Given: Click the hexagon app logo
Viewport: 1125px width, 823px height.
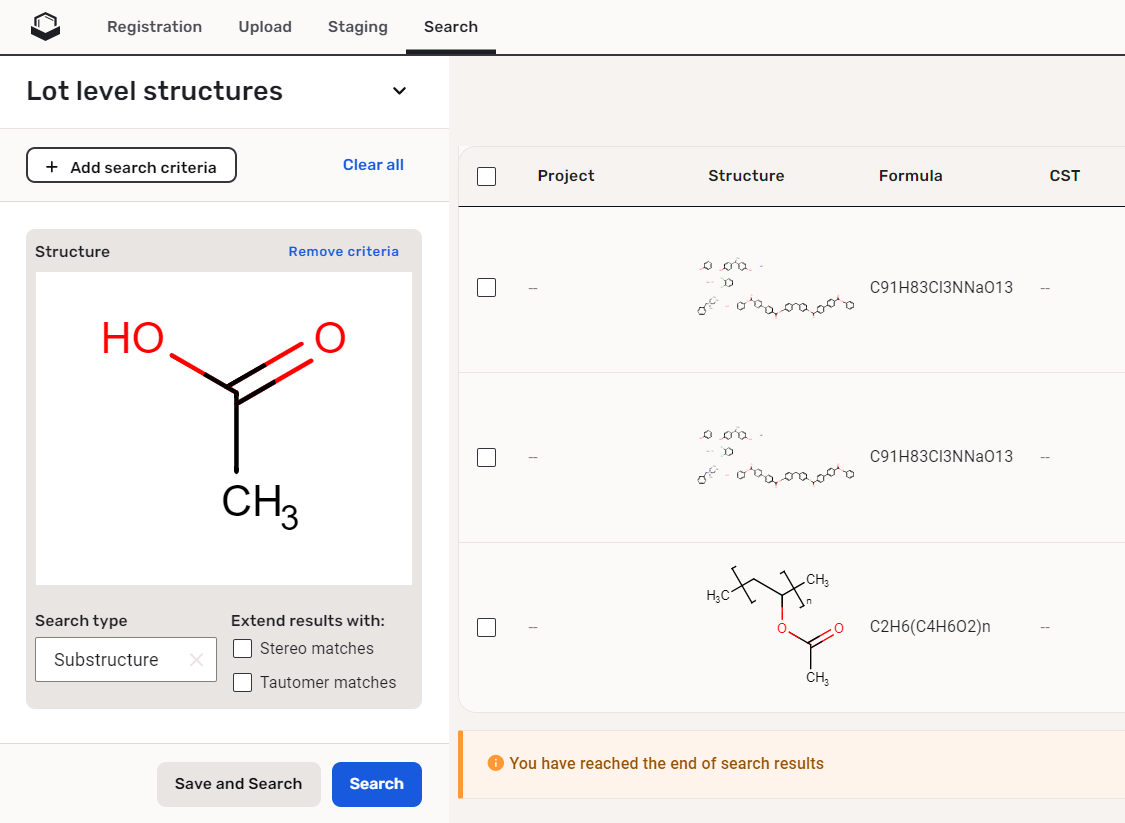Looking at the screenshot, I should coord(45,26).
